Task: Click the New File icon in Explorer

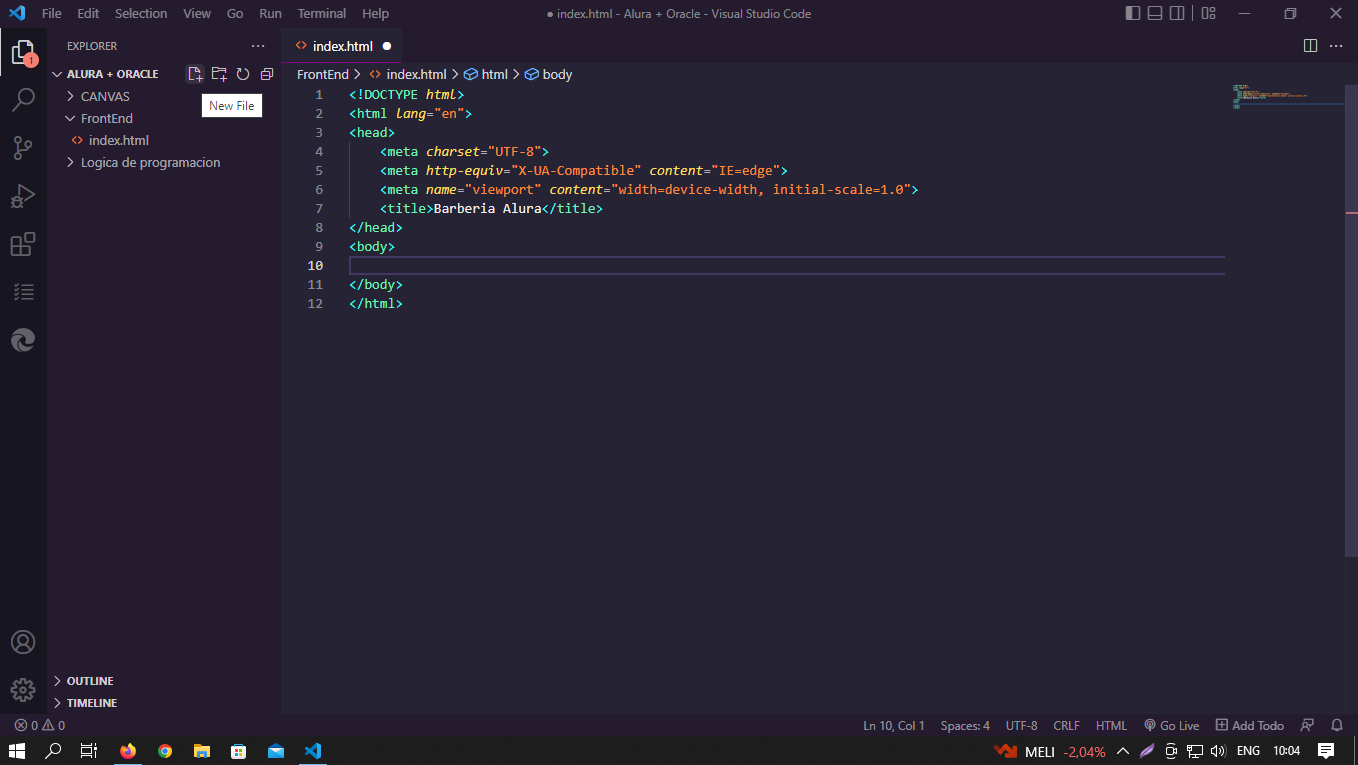Action: [195, 74]
